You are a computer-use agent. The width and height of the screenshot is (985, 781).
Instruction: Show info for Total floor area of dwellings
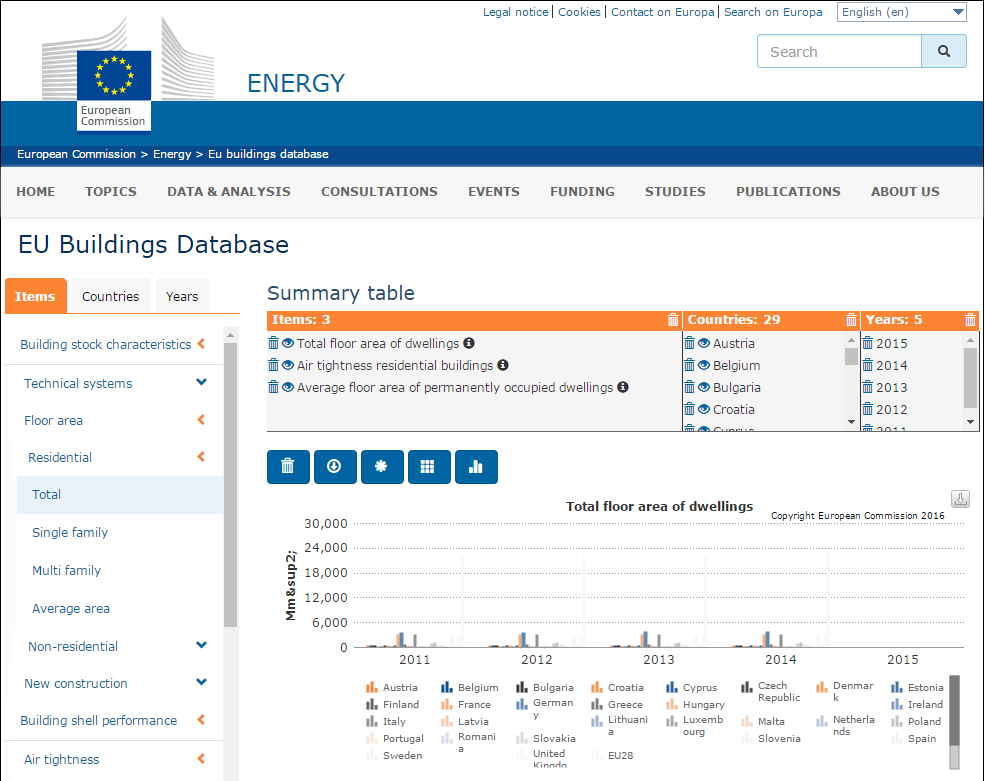click(x=469, y=343)
